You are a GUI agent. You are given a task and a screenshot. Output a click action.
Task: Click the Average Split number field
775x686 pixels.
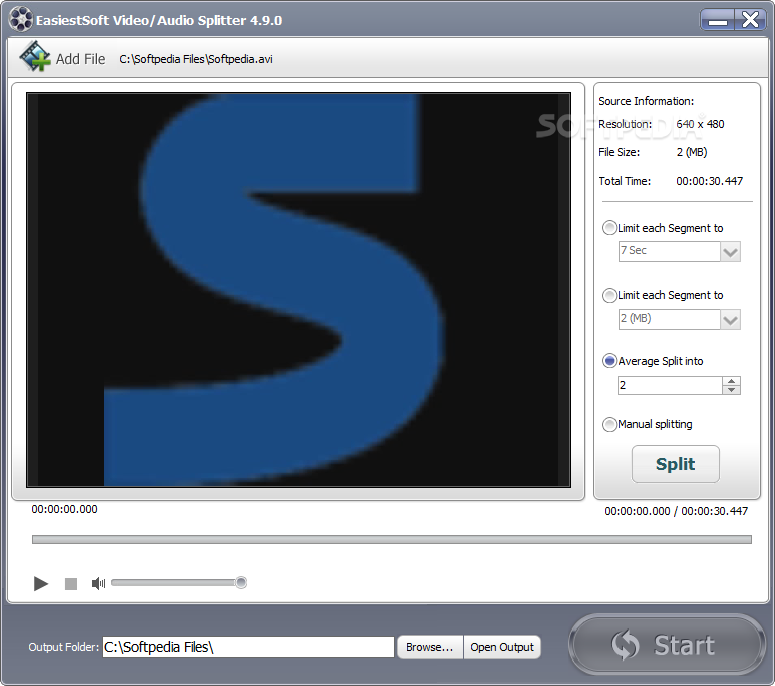(x=670, y=385)
